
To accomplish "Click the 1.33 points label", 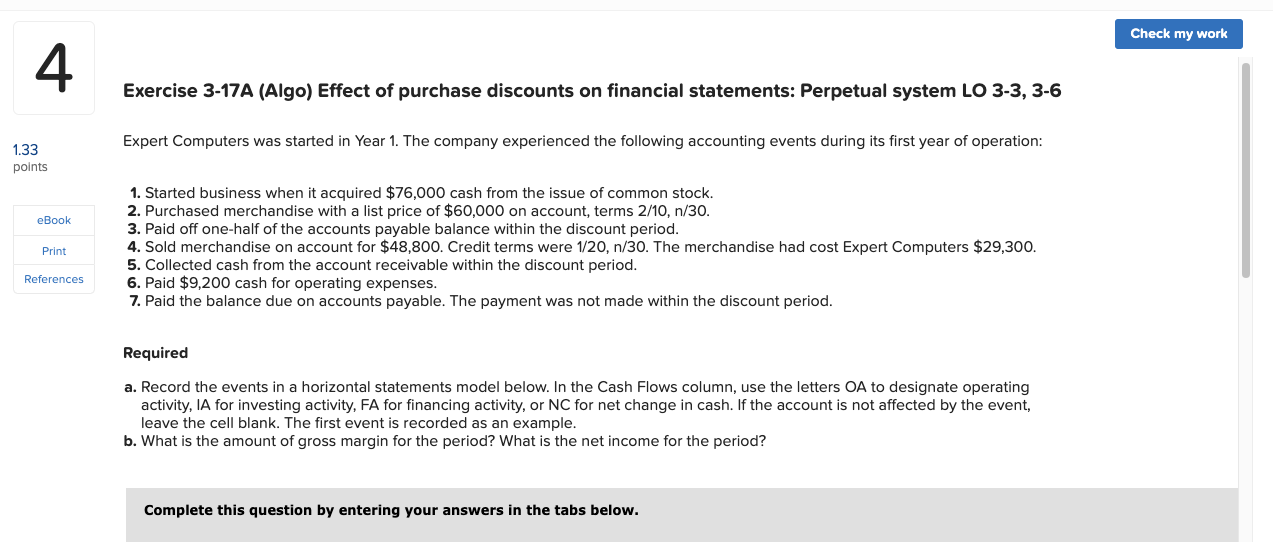I will click(30, 158).
